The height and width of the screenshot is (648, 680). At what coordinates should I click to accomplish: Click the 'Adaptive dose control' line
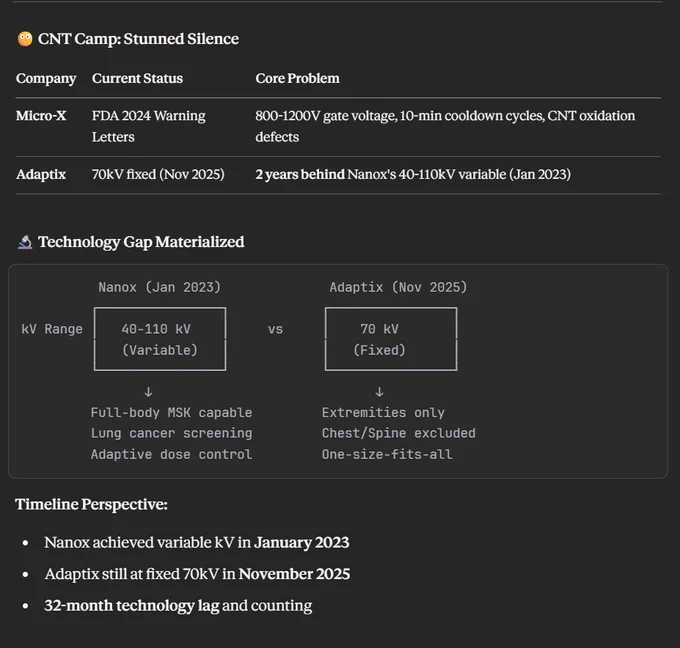click(x=171, y=454)
